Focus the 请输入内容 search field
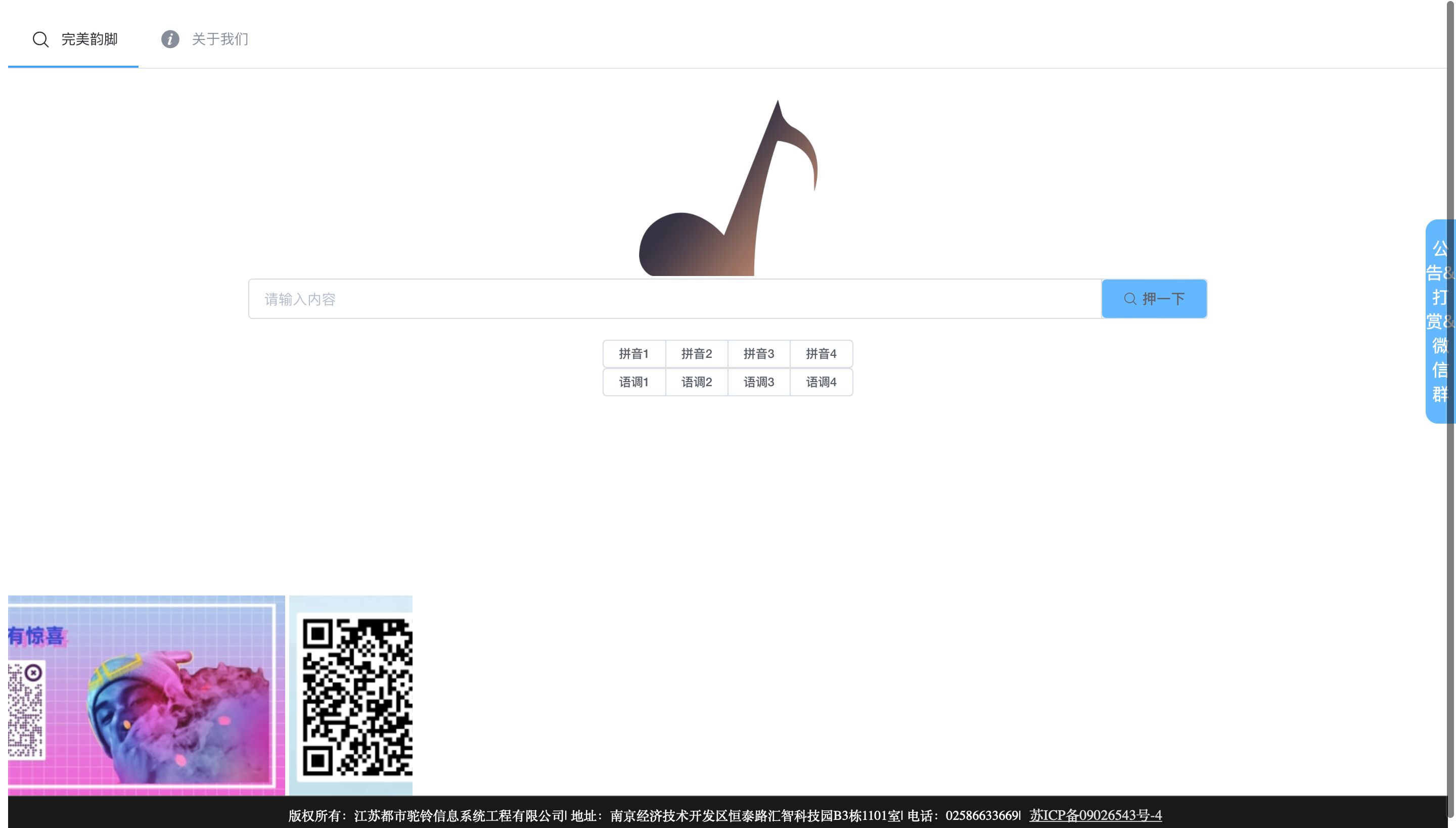Screen dimensions: 1456x828 click(674, 299)
